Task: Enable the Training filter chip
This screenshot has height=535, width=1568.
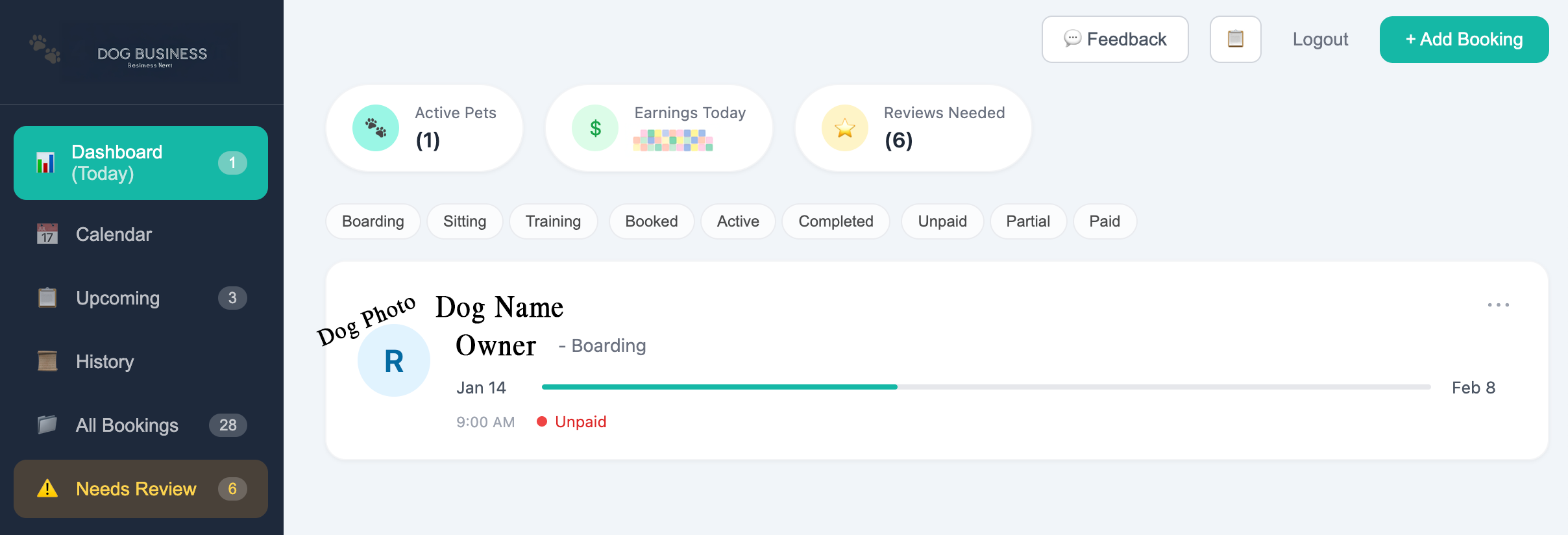Action: (x=553, y=221)
